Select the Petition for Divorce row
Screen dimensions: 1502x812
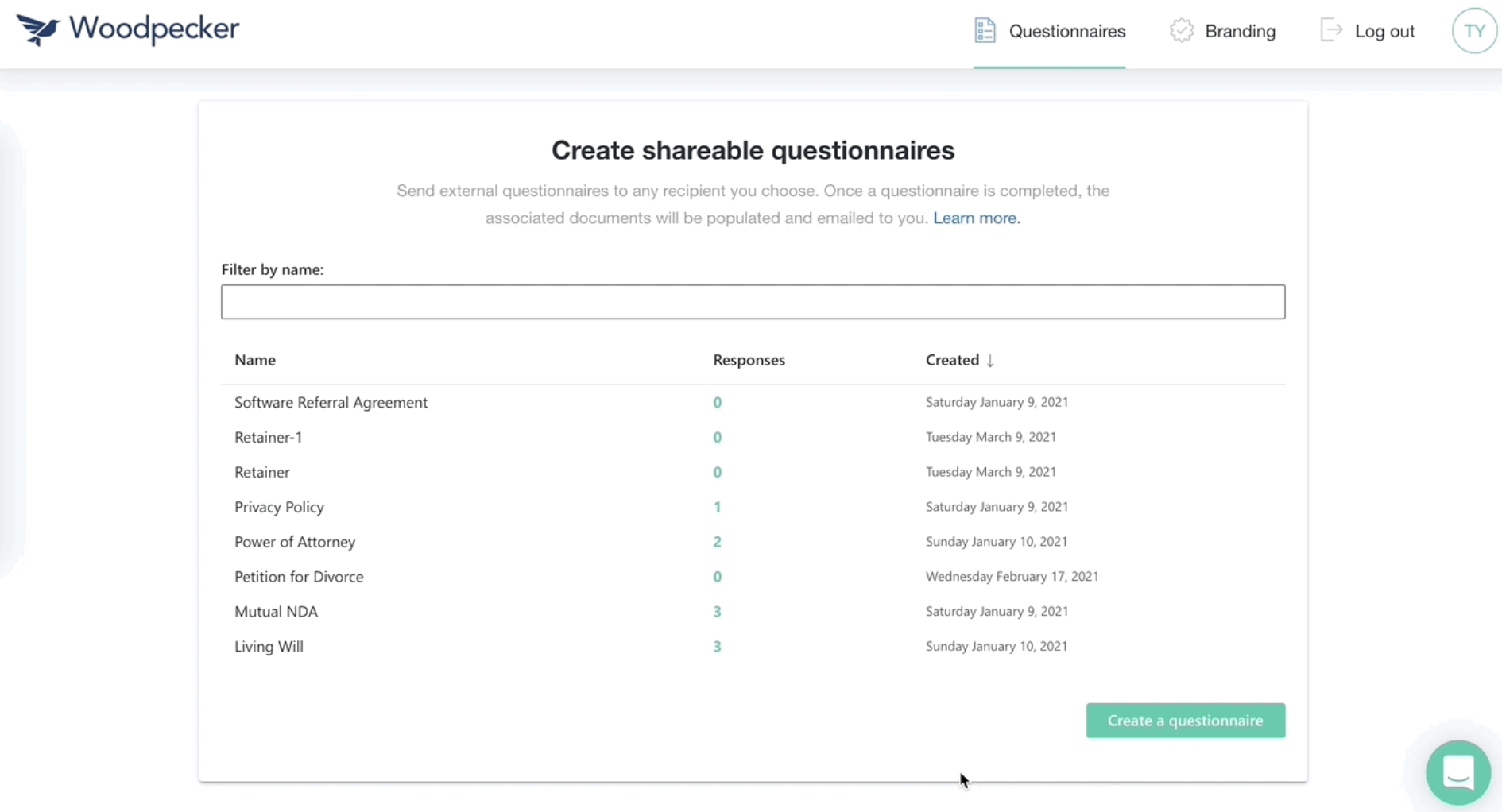coord(299,577)
